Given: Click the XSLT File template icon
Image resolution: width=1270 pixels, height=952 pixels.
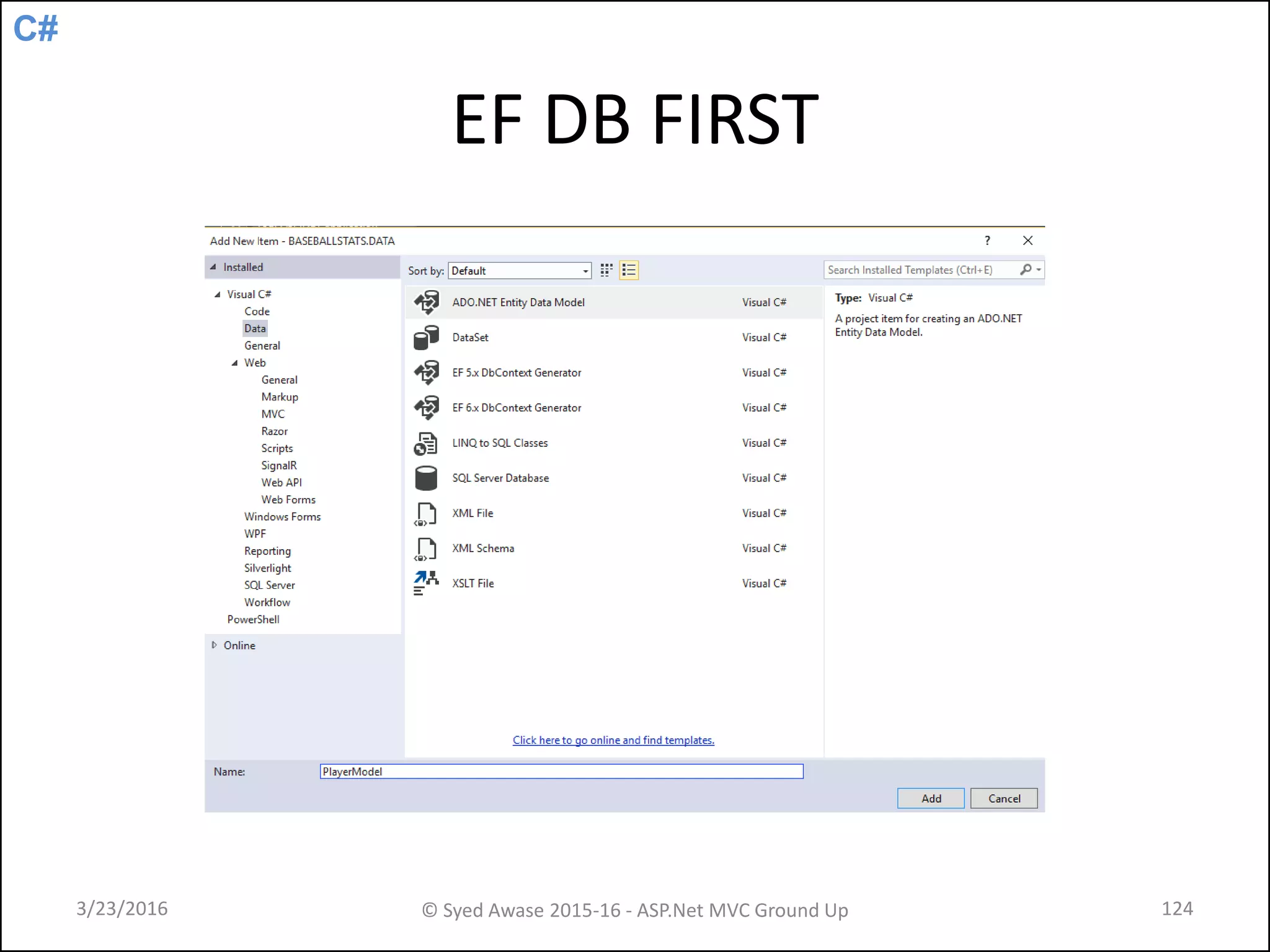Looking at the screenshot, I should [426, 583].
